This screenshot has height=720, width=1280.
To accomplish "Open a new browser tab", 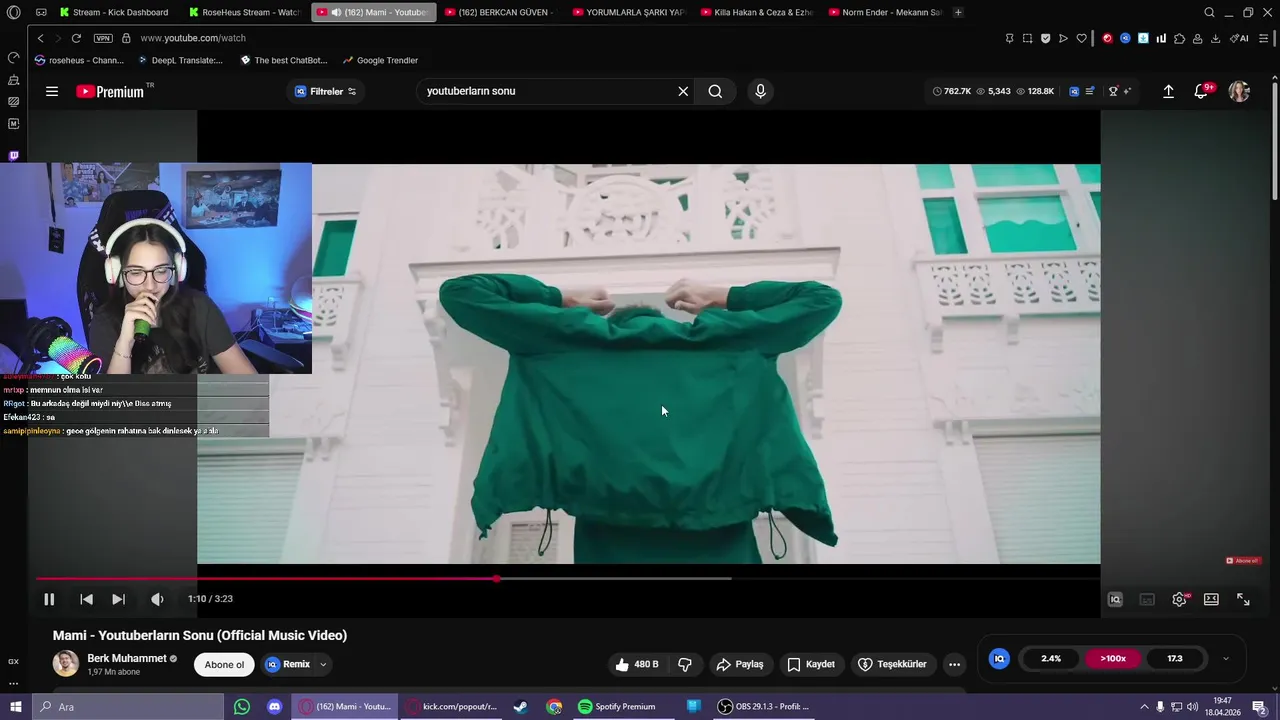I will click(958, 12).
